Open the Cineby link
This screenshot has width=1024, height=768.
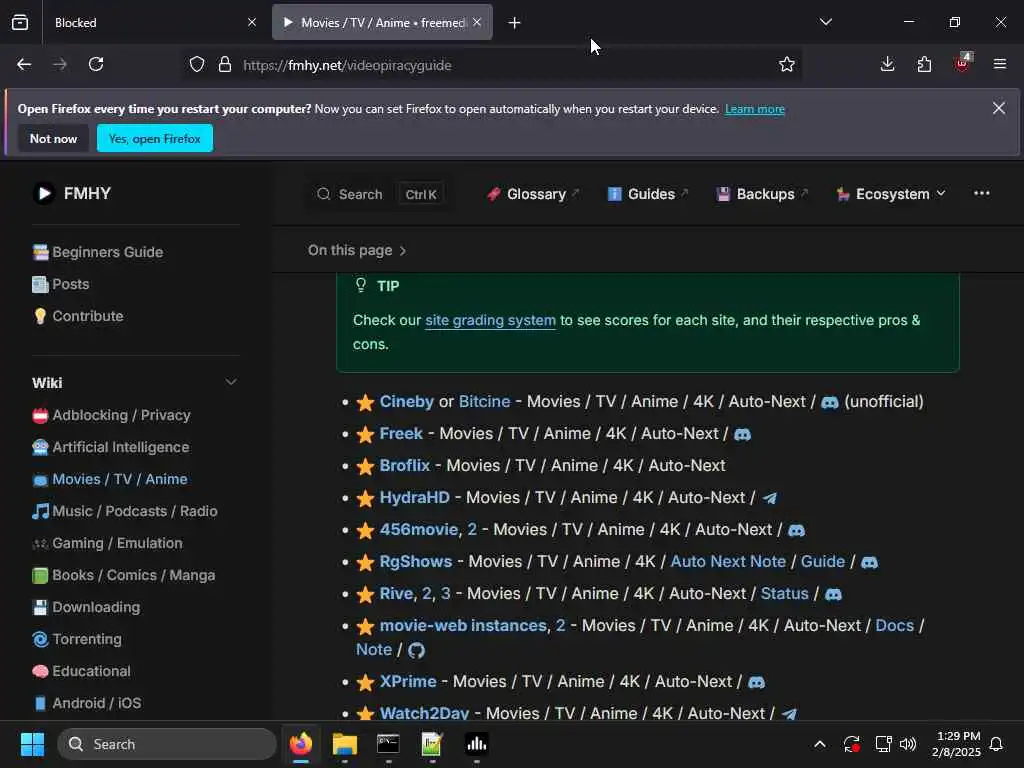click(406, 402)
